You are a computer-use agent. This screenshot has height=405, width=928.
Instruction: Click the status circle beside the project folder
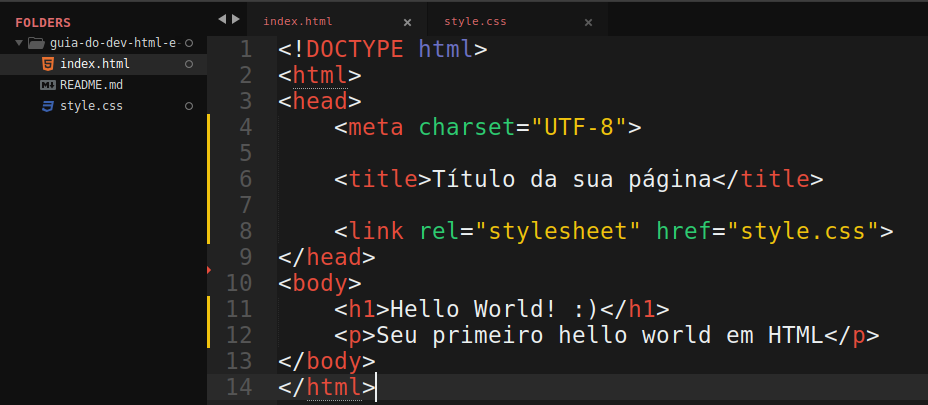tap(189, 44)
